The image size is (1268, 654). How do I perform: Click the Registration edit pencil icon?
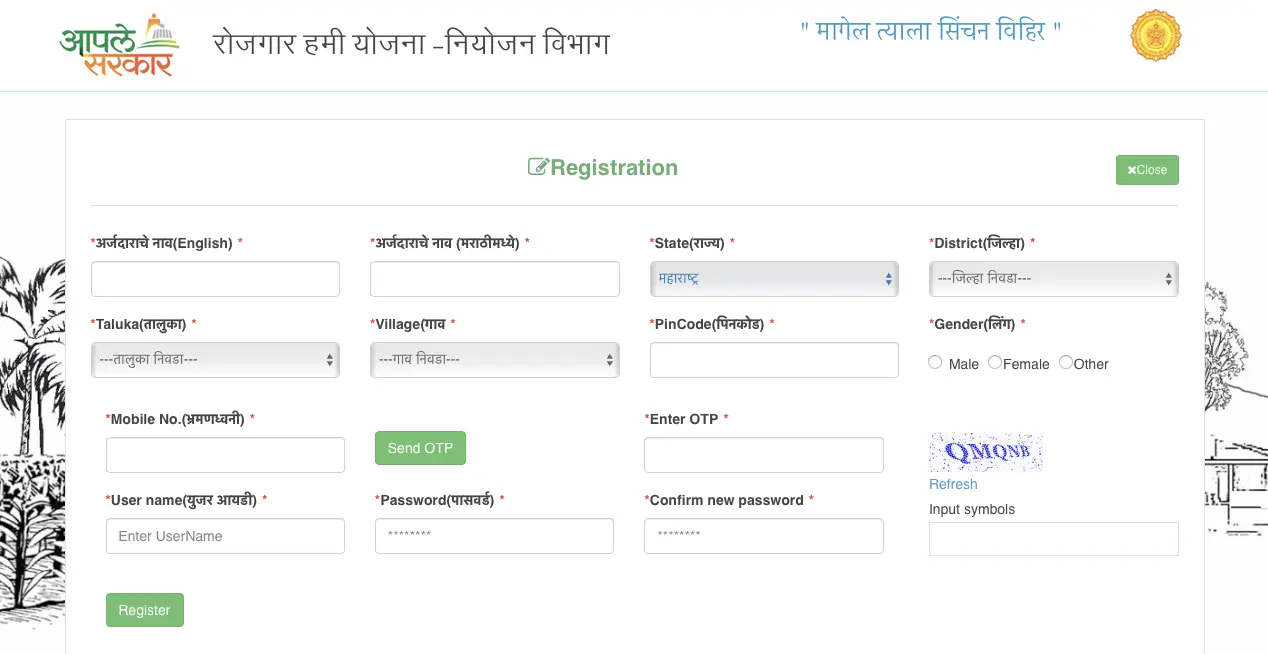click(x=538, y=167)
